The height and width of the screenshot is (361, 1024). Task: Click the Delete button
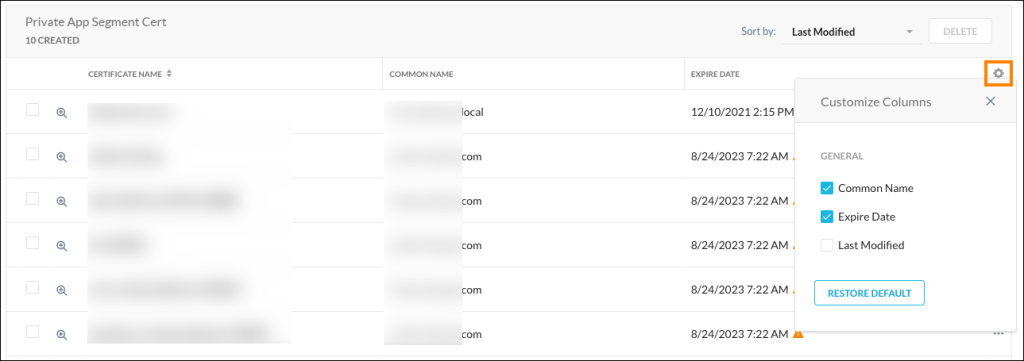(960, 31)
